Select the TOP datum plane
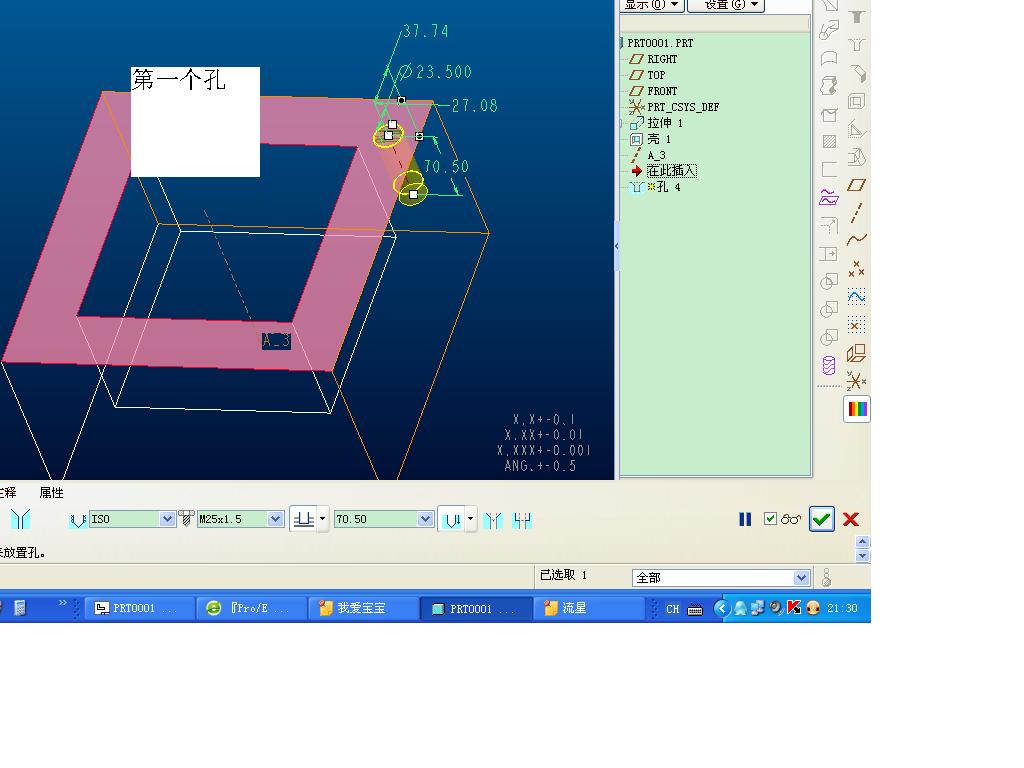The width and height of the screenshot is (1024, 768). (x=656, y=75)
